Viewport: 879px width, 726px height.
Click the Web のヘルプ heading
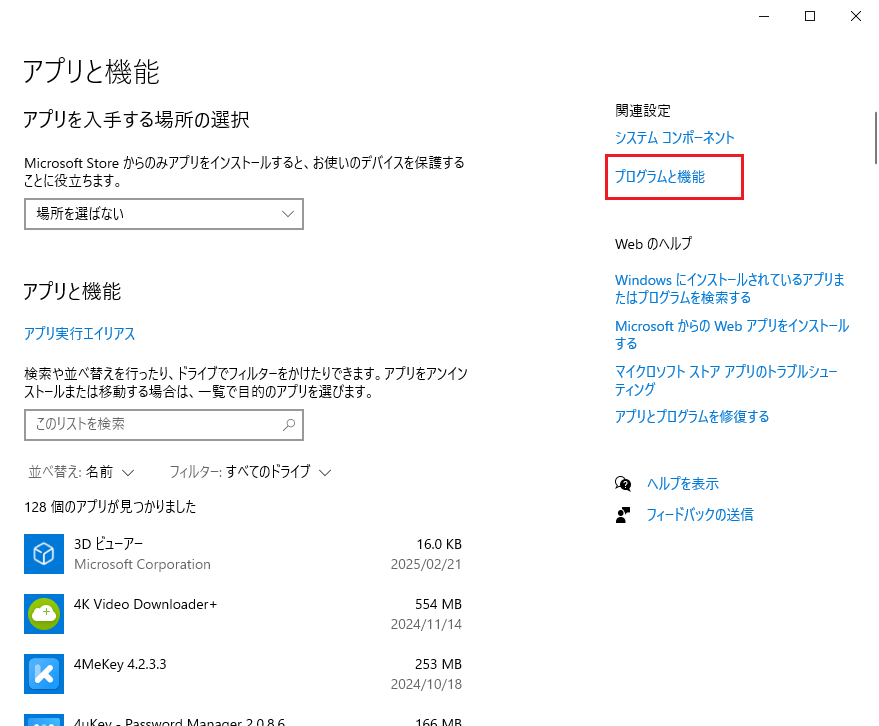653,244
